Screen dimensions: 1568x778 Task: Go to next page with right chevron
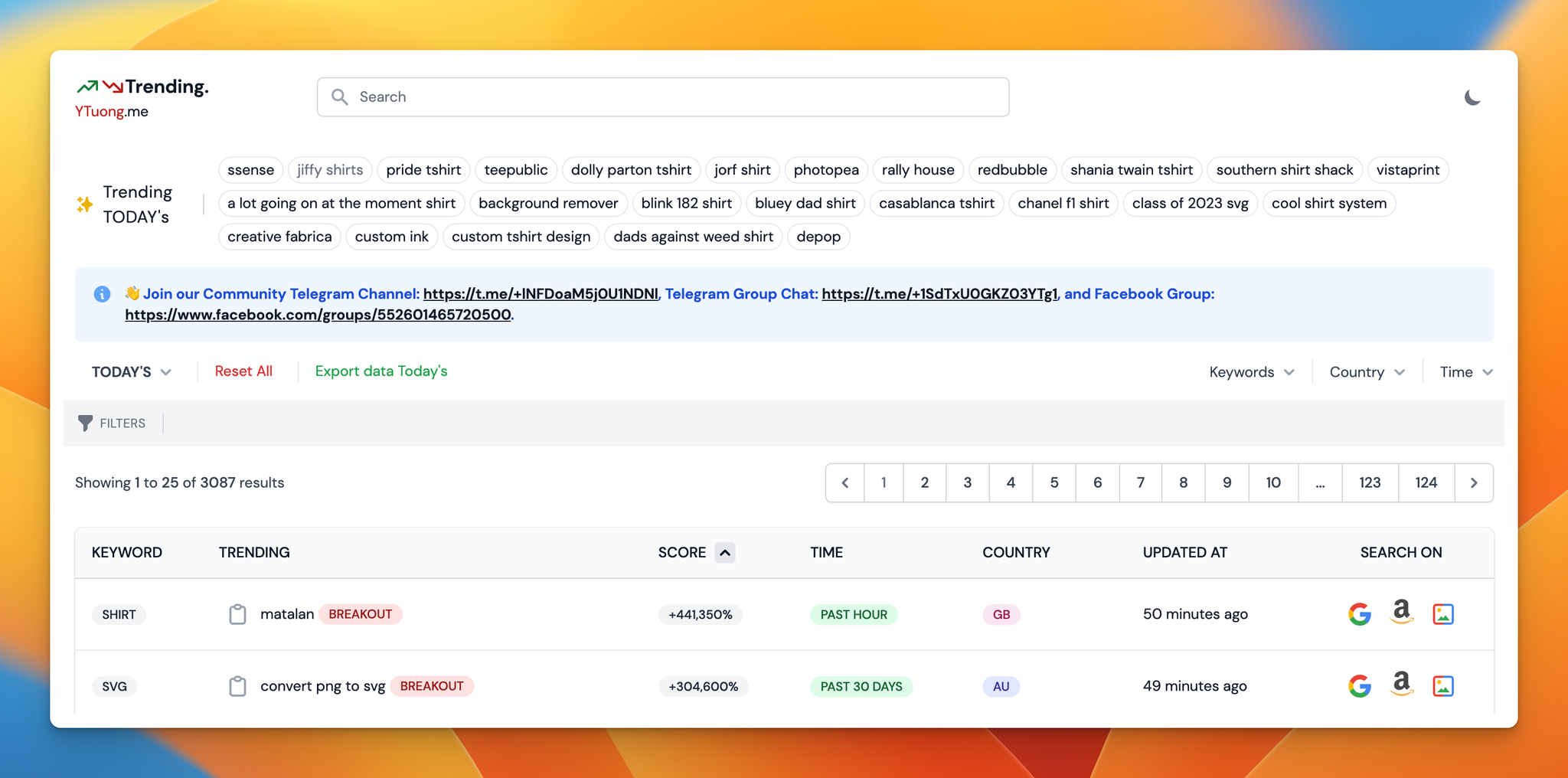click(1474, 482)
